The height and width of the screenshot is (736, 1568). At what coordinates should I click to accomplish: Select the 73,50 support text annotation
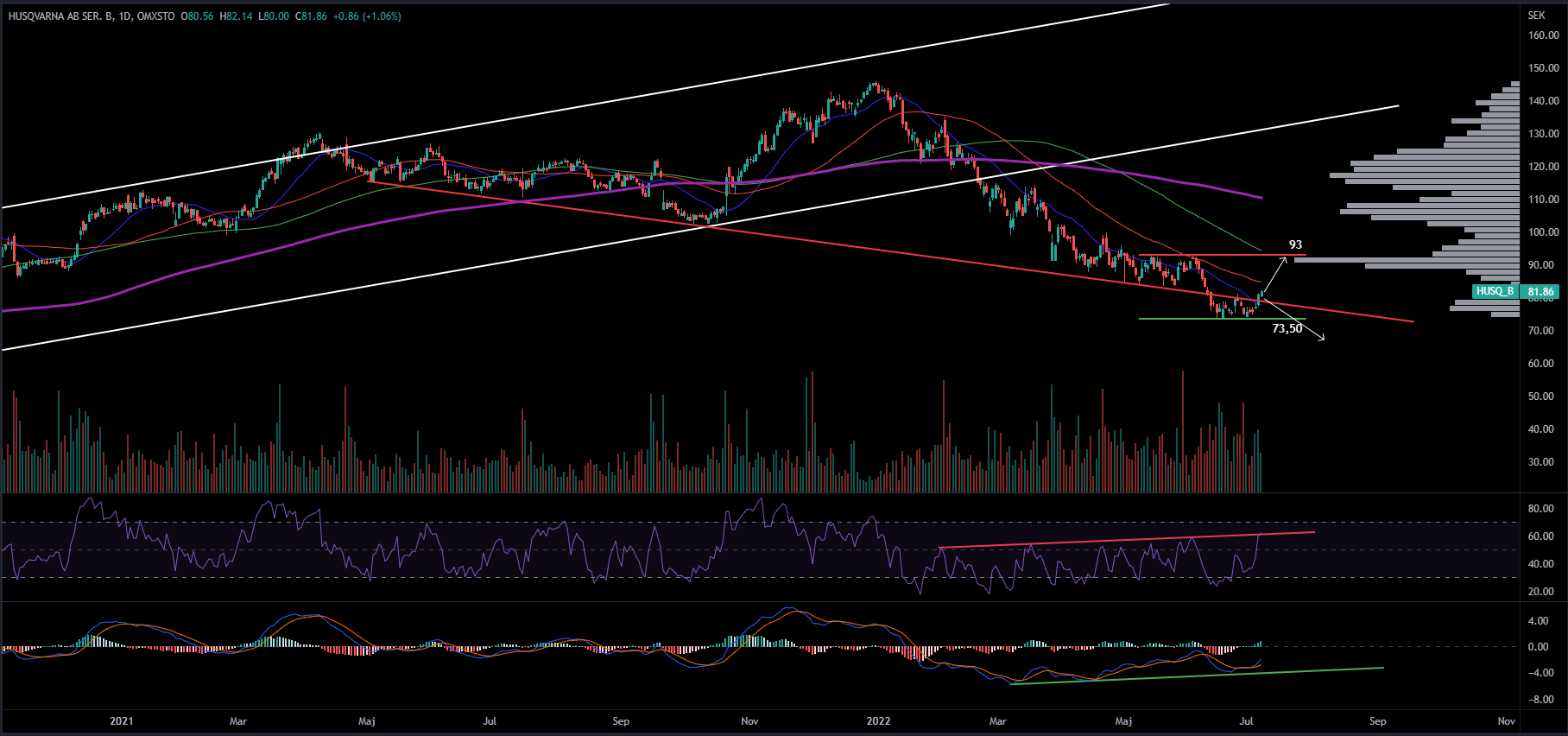tap(1287, 329)
